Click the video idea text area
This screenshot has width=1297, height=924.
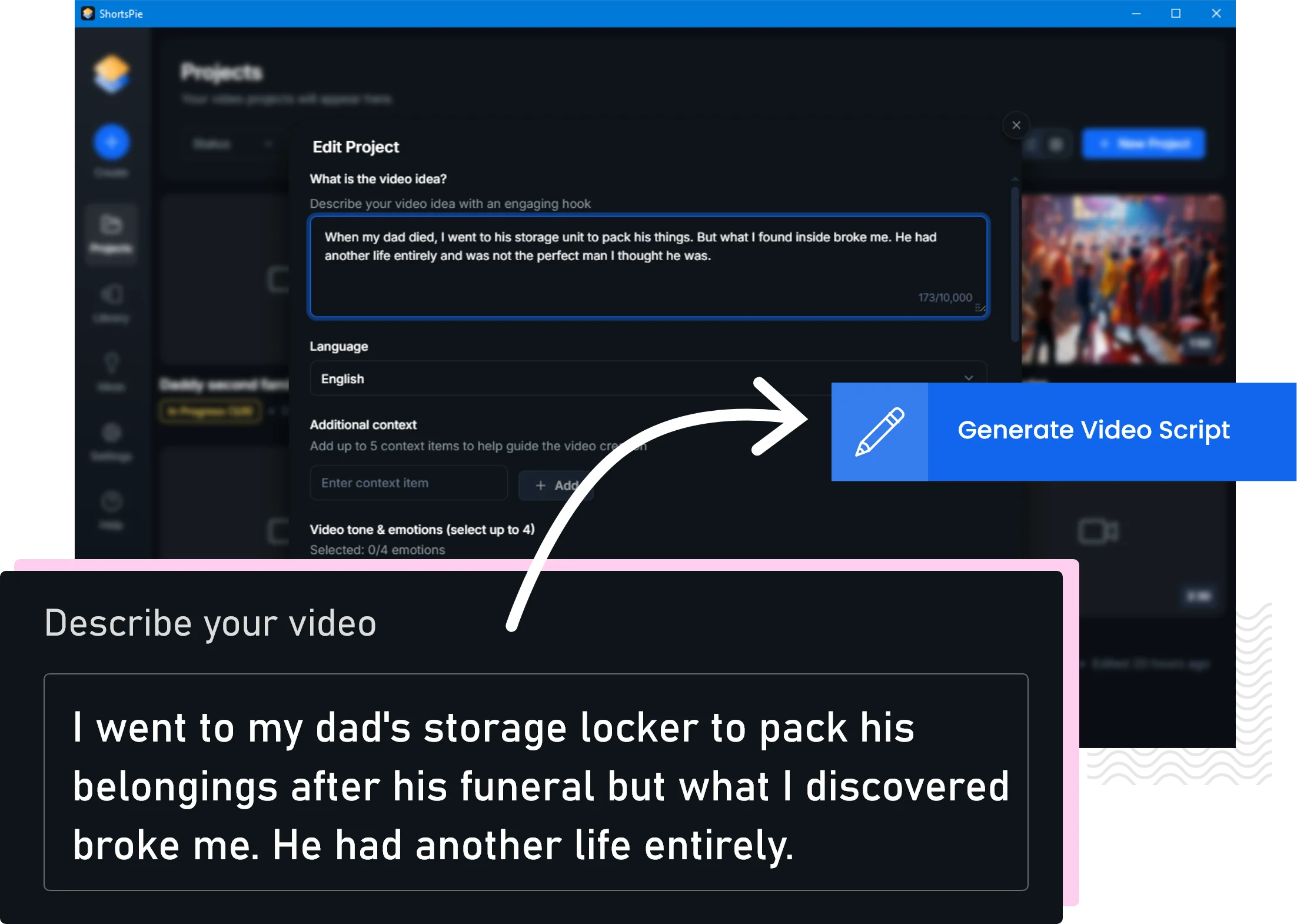pyautogui.click(x=648, y=267)
